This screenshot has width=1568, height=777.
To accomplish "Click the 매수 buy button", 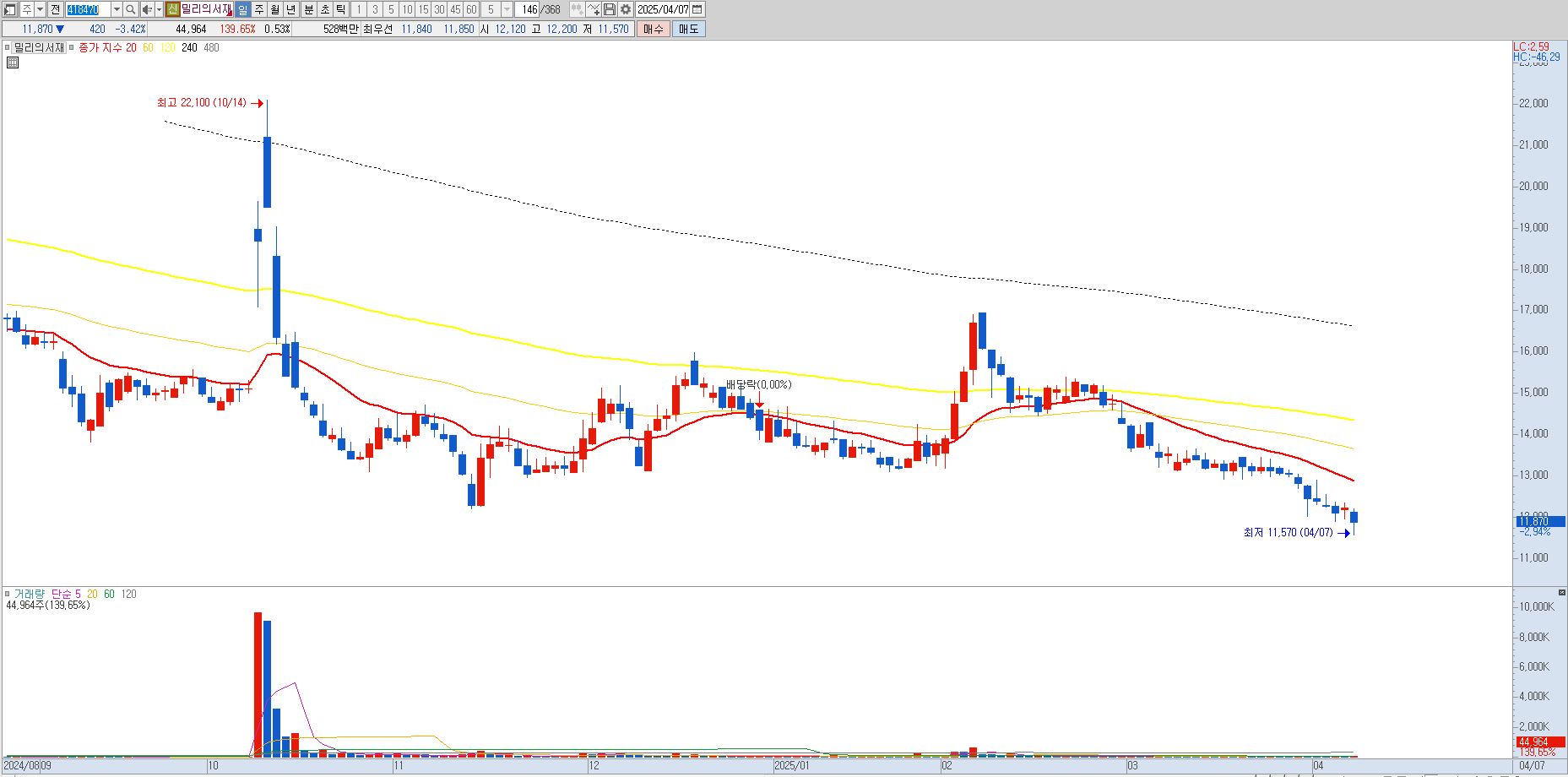I will 654,29.
